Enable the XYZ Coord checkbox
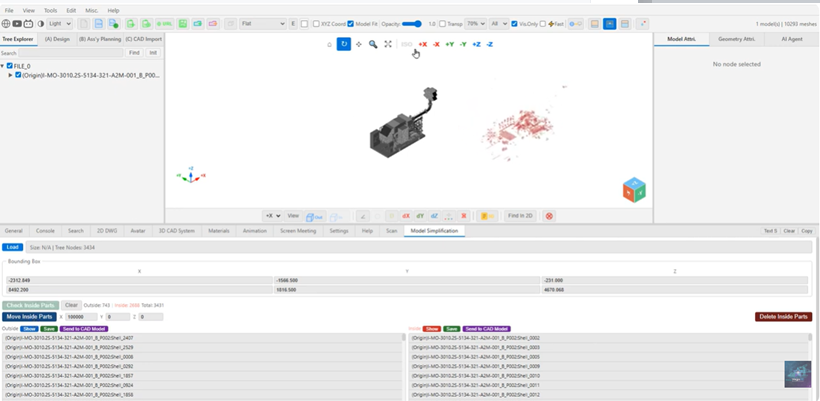Screen dimensions: 820x401 (316, 24)
